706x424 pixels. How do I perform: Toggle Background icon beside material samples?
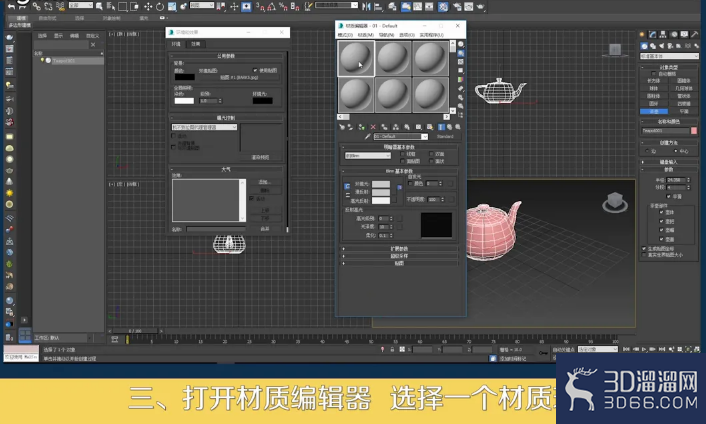tap(461, 62)
